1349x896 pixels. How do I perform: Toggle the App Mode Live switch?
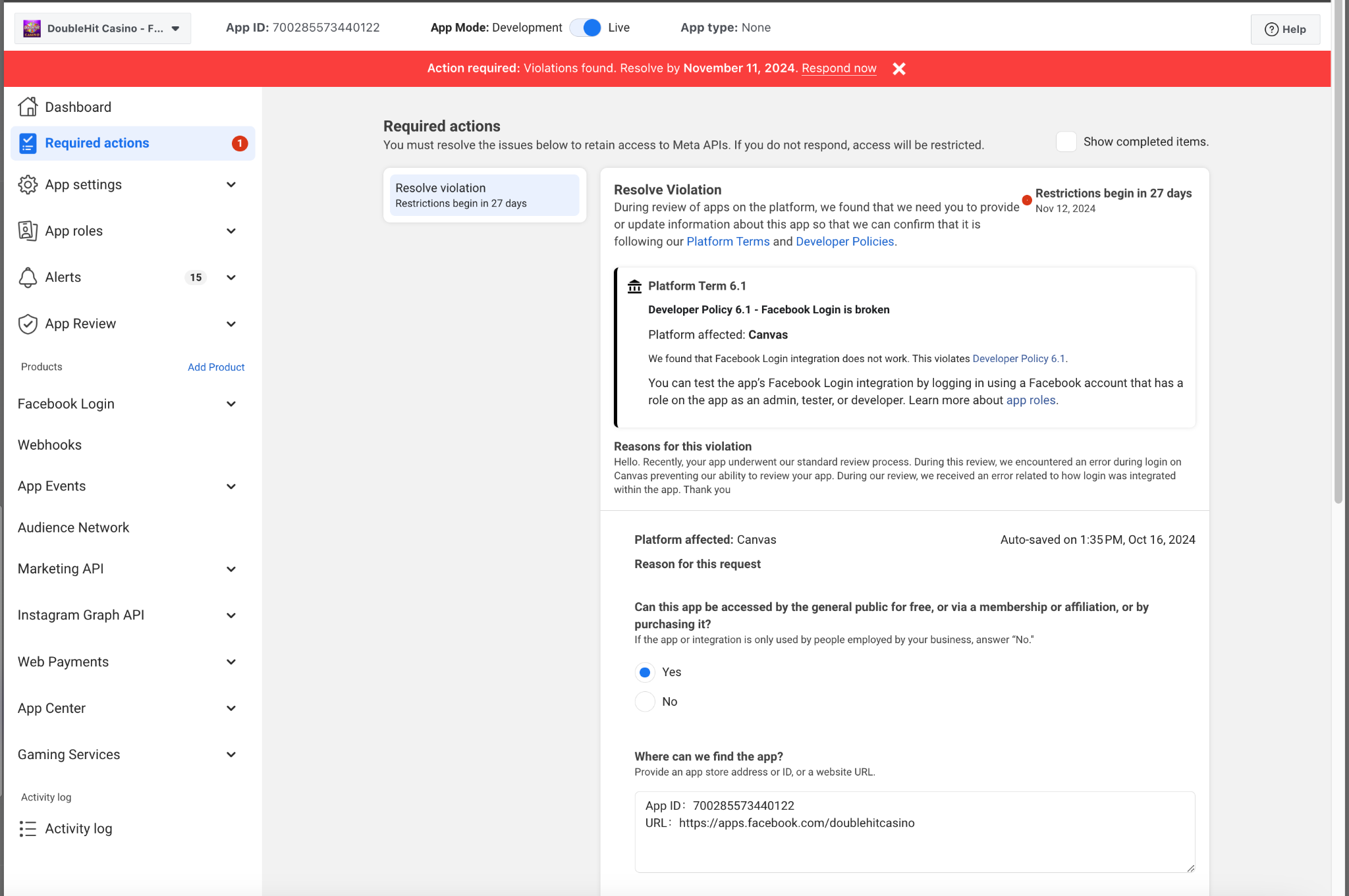point(586,28)
